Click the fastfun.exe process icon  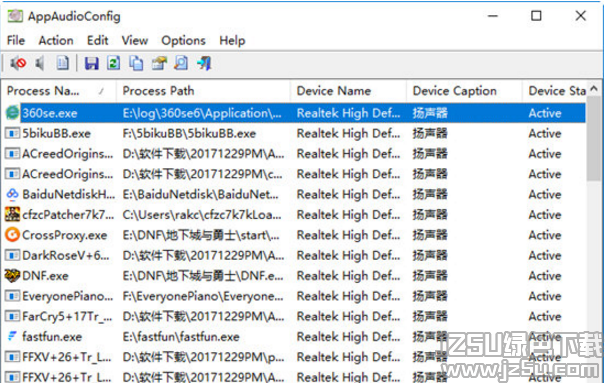(x=12, y=336)
